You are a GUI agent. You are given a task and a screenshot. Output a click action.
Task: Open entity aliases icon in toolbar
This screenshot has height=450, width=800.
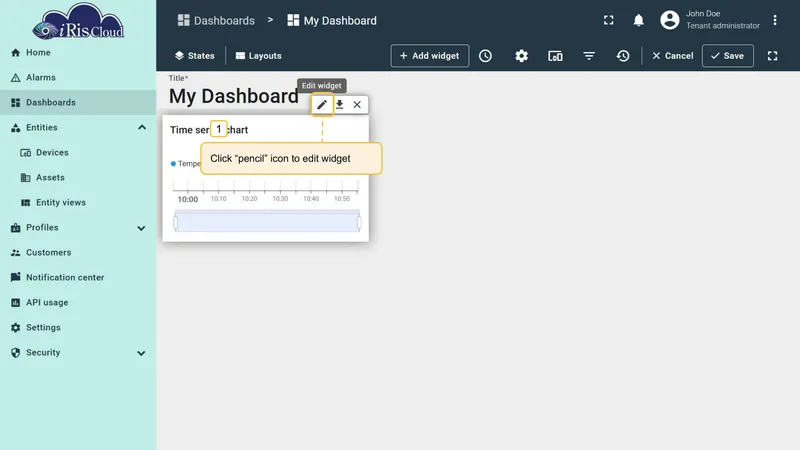[x=555, y=56]
